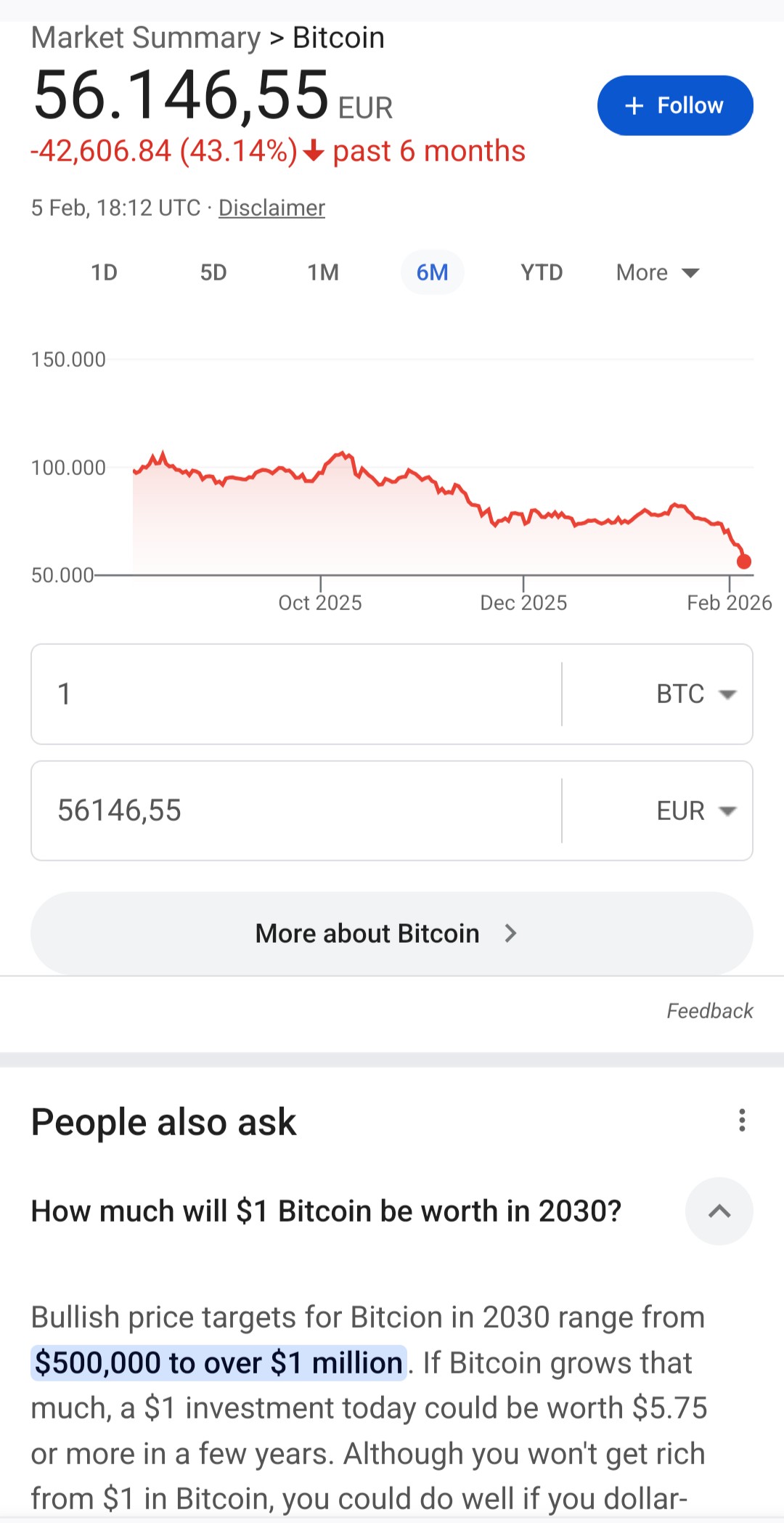Click the Market Summary breadcrumb
Screen dimensions: 784x1523
click(x=145, y=38)
